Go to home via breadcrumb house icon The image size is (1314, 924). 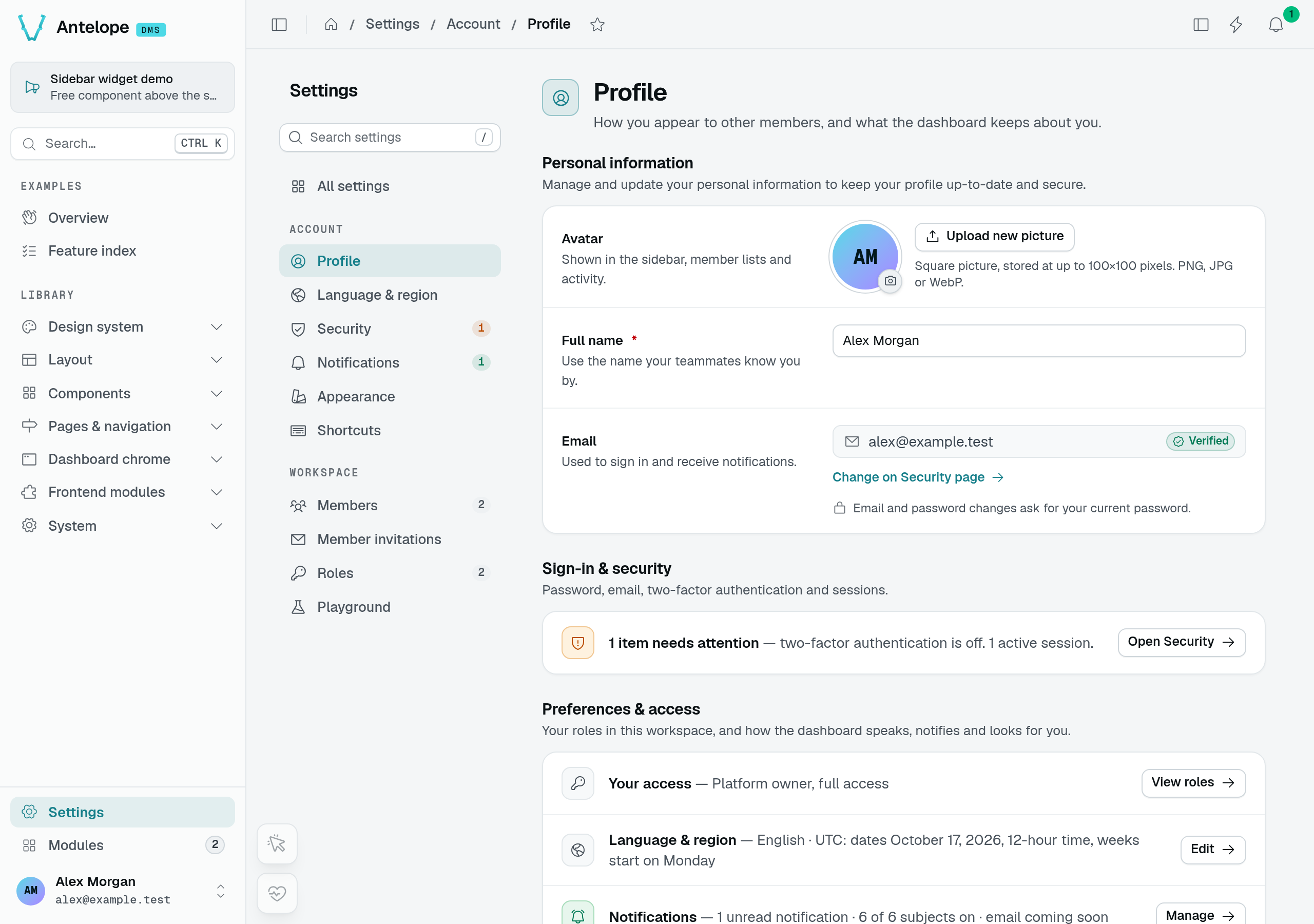click(331, 24)
